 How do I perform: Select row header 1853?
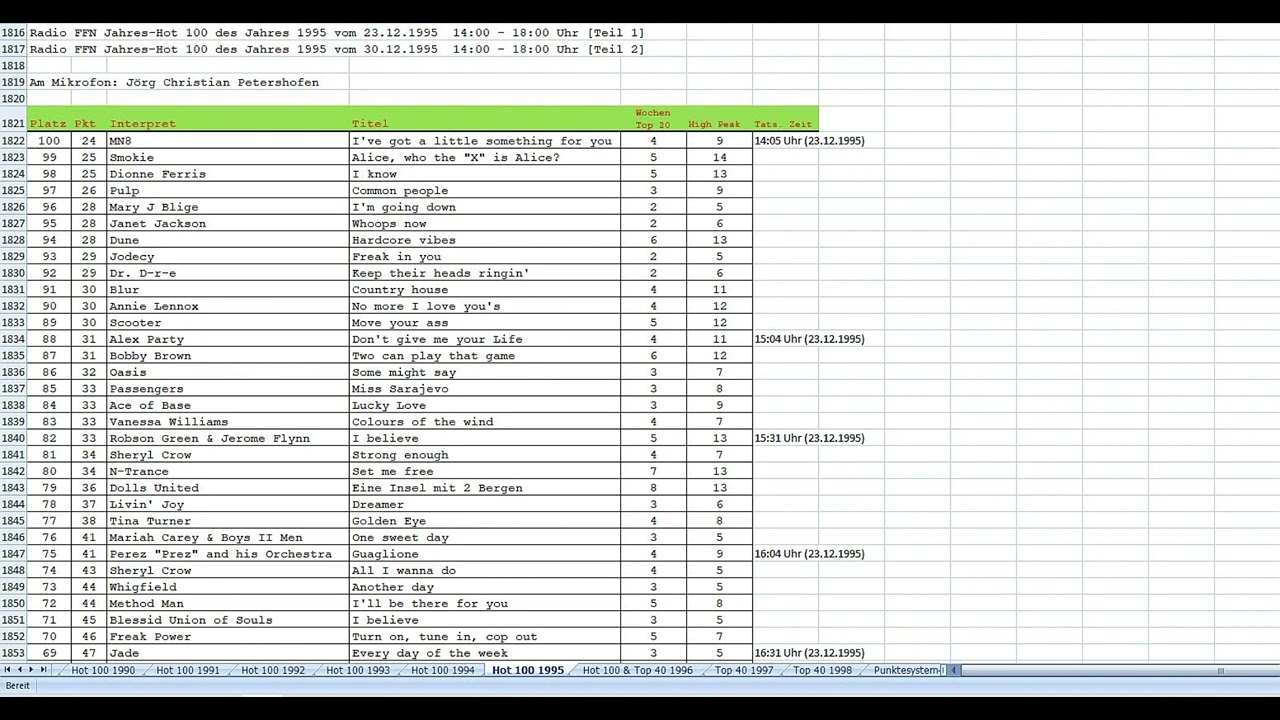(13, 653)
